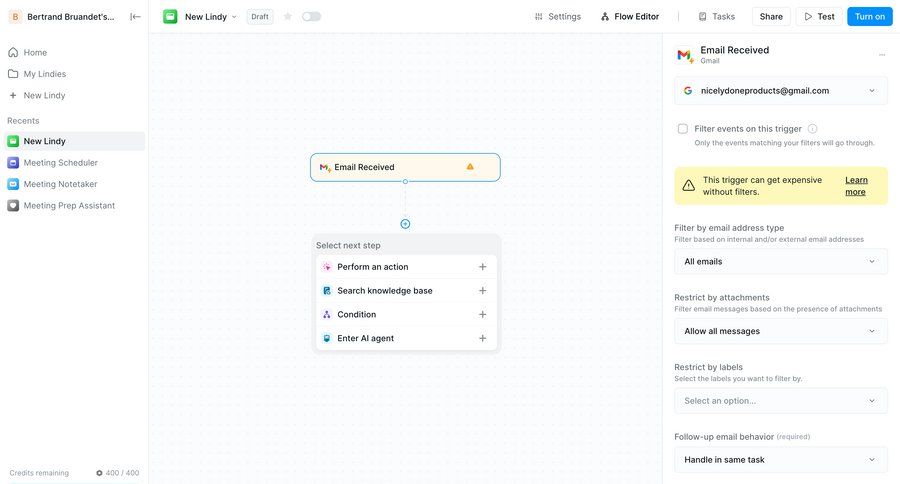Open the Allow all messages dropdown
The height and width of the screenshot is (484, 900).
pyautogui.click(x=781, y=331)
